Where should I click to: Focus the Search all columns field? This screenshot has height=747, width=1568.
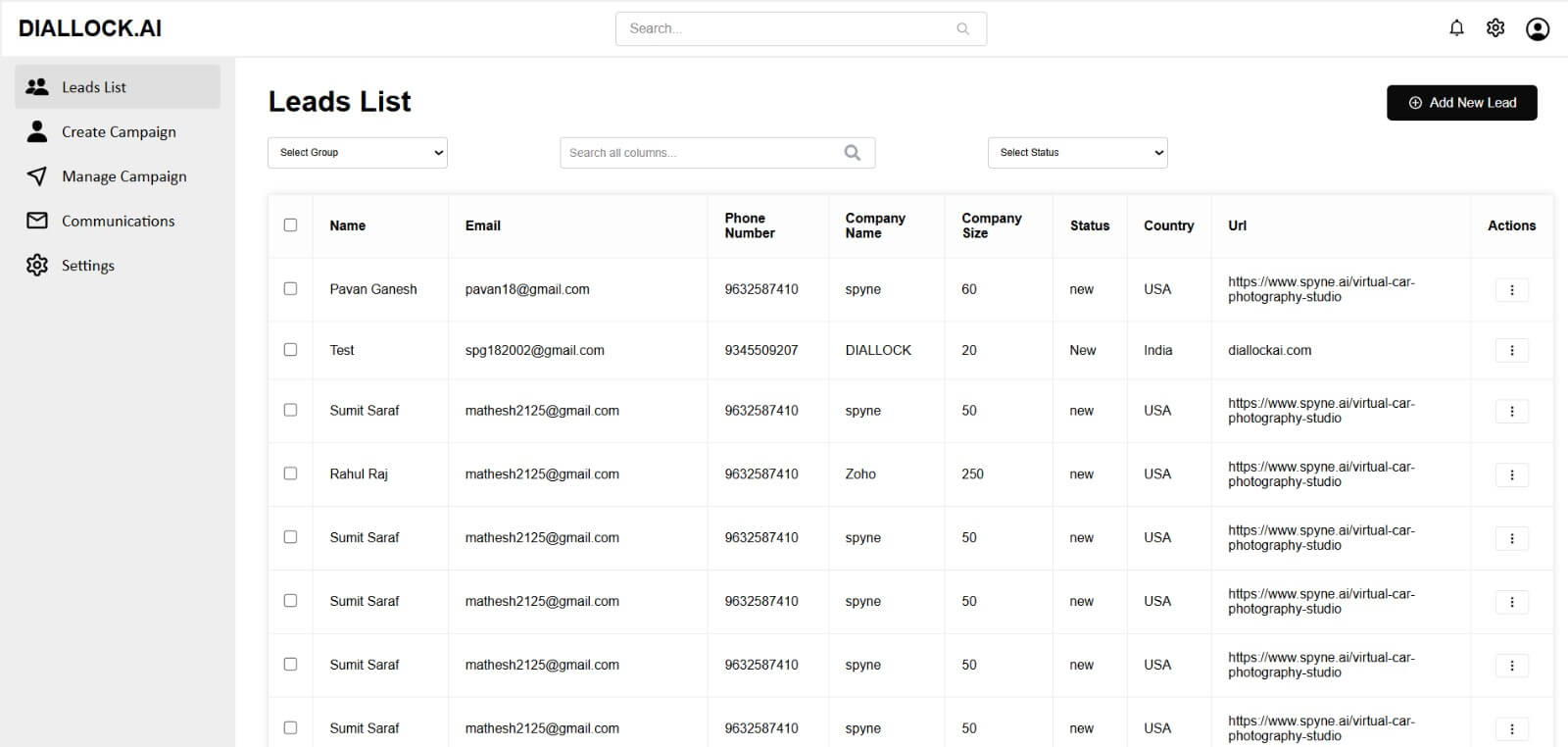click(717, 152)
